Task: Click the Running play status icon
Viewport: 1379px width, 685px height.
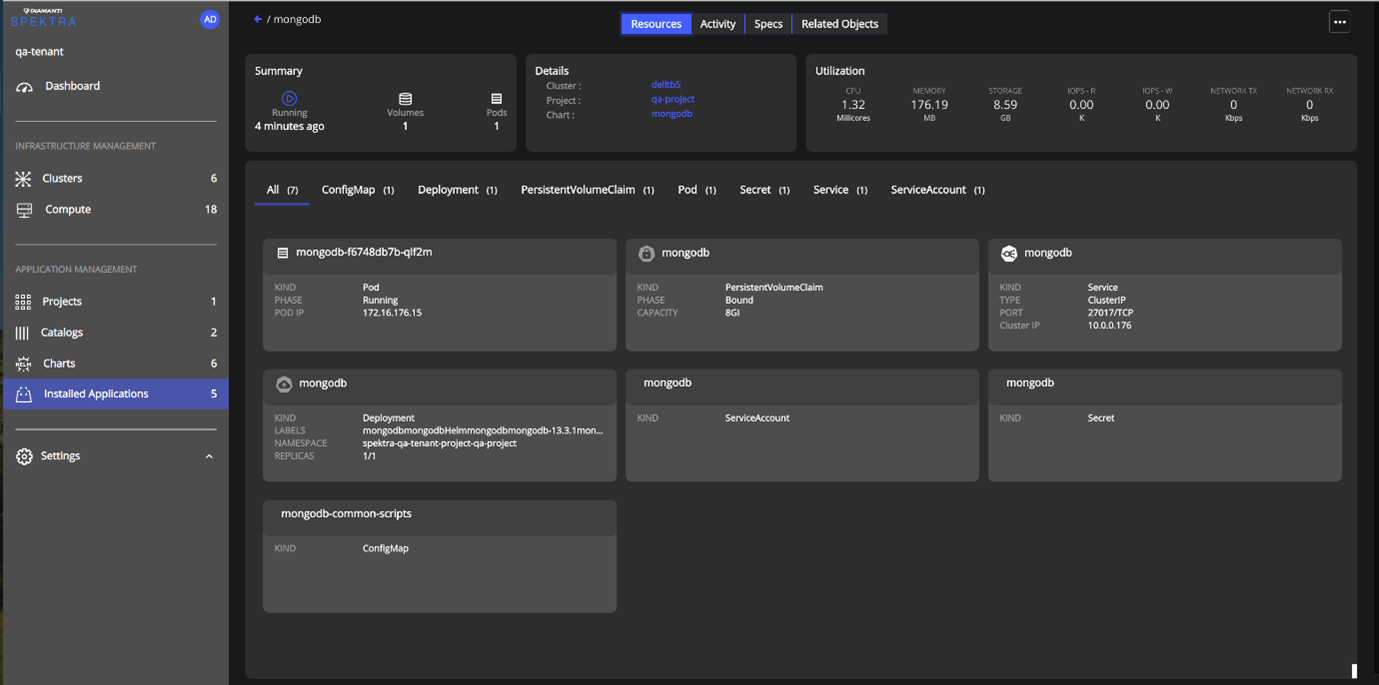Action: (289, 98)
